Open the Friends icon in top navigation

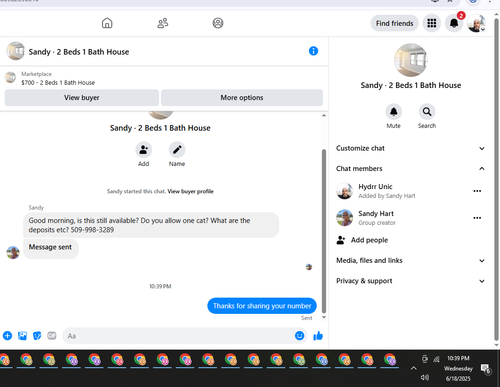[x=163, y=23]
